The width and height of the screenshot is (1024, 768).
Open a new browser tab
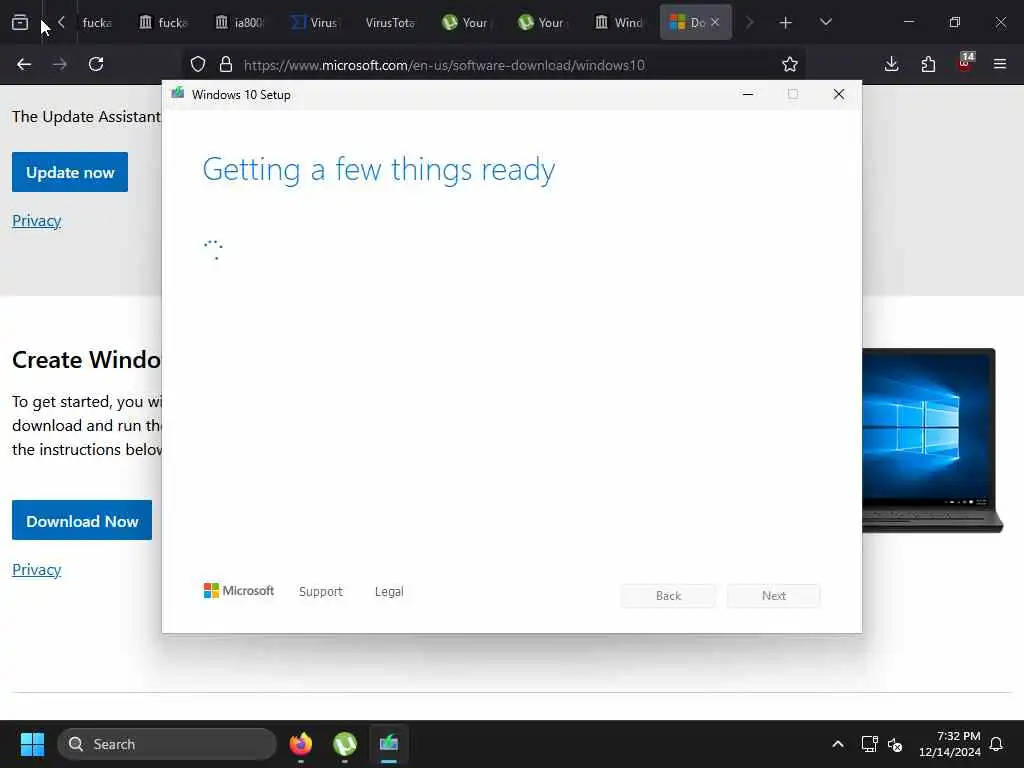tap(786, 23)
